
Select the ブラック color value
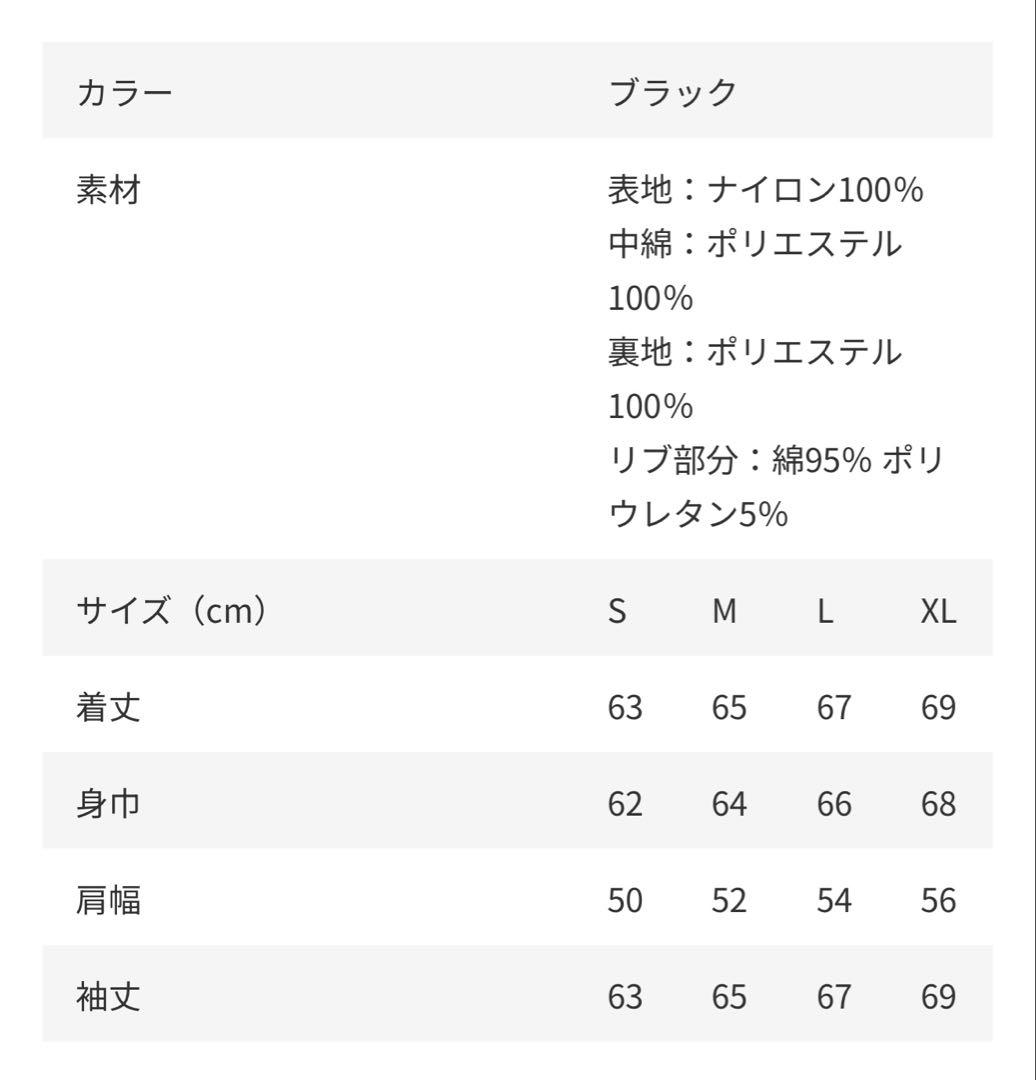(x=672, y=92)
